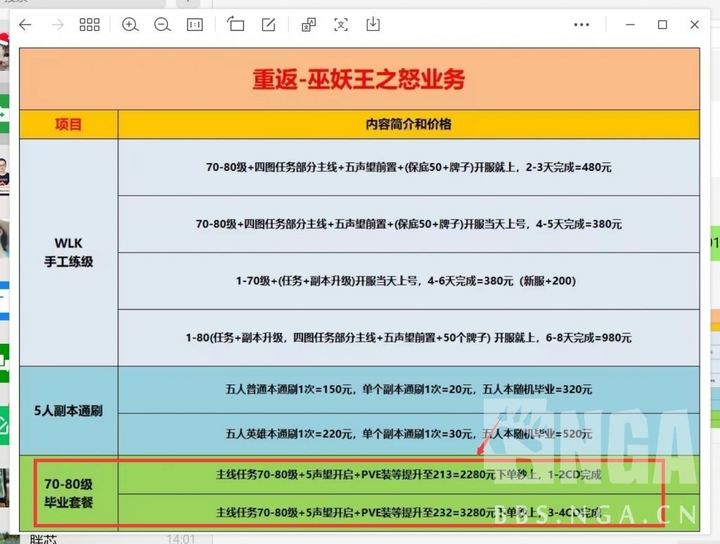Translate text in the image
This screenshot has width=720, height=544.
[309, 24]
